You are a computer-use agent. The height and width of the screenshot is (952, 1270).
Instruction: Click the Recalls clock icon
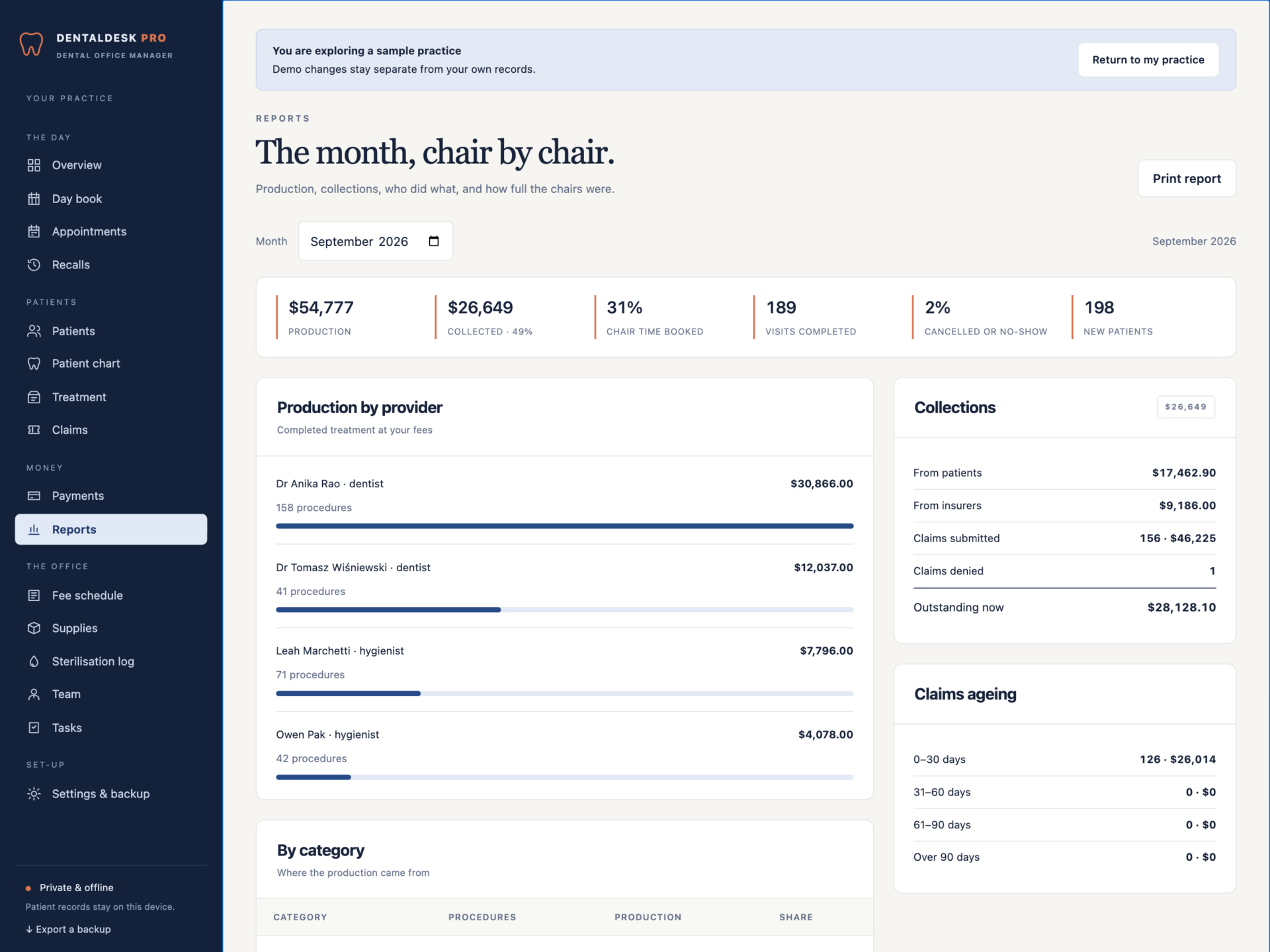(34, 264)
